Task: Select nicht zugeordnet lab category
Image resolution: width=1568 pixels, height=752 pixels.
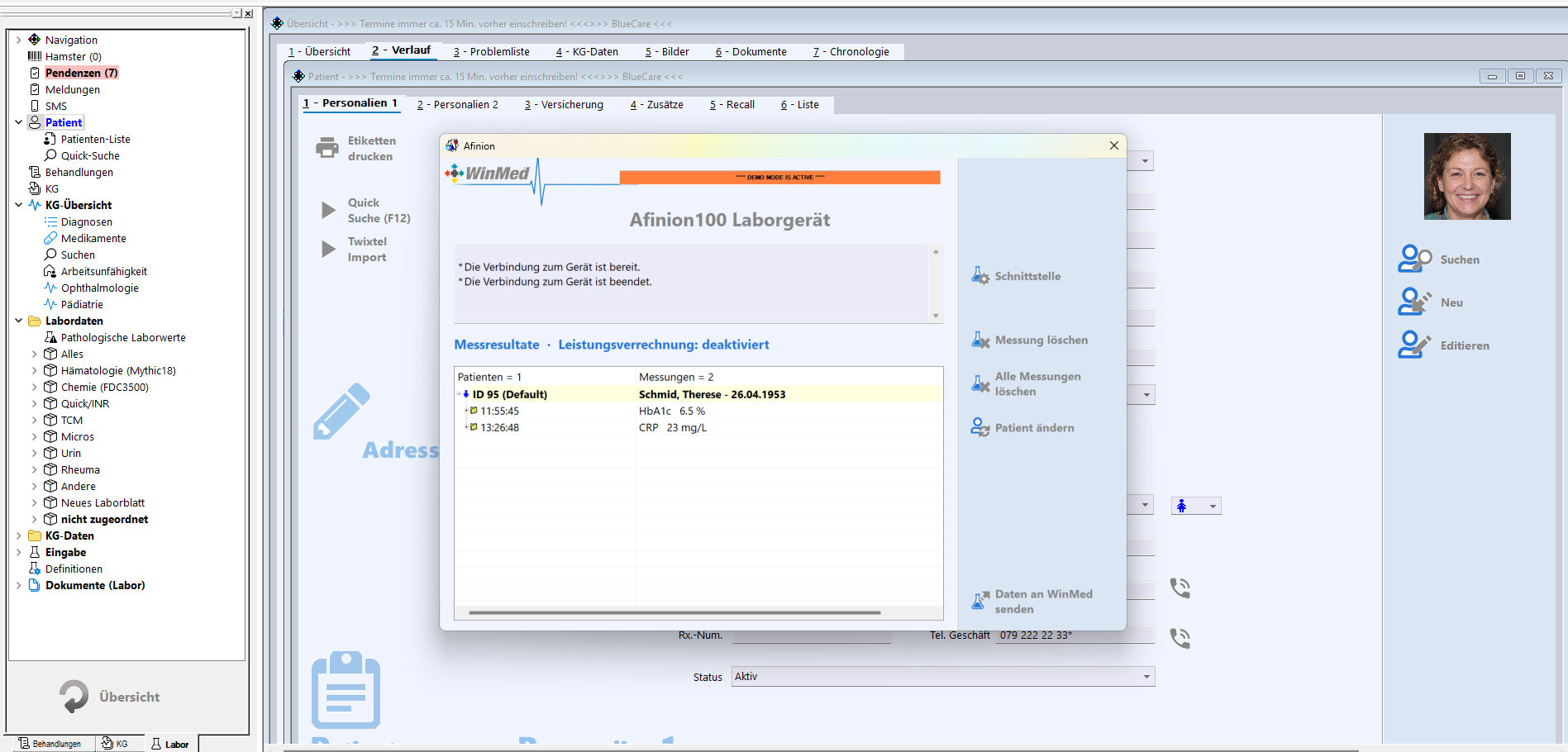Action: (x=104, y=519)
